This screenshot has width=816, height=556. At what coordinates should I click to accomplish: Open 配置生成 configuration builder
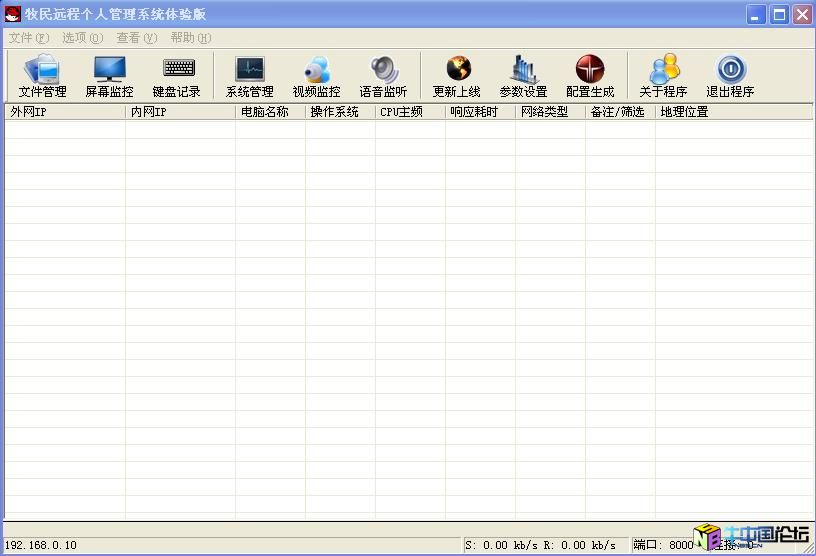pyautogui.click(x=590, y=76)
